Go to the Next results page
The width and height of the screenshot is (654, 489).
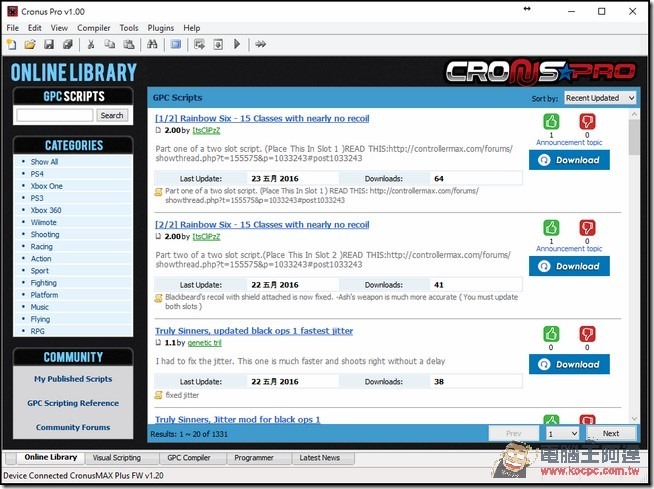pyautogui.click(x=610, y=433)
